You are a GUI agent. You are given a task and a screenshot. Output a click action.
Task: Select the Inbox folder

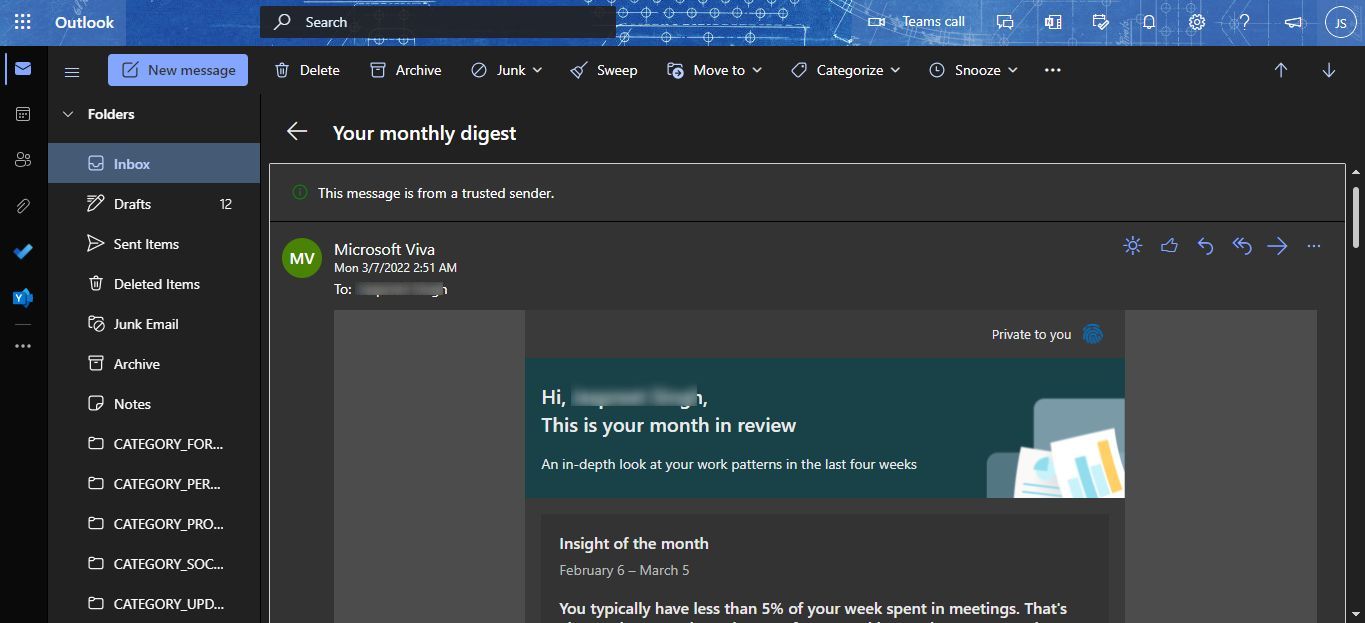155,164
